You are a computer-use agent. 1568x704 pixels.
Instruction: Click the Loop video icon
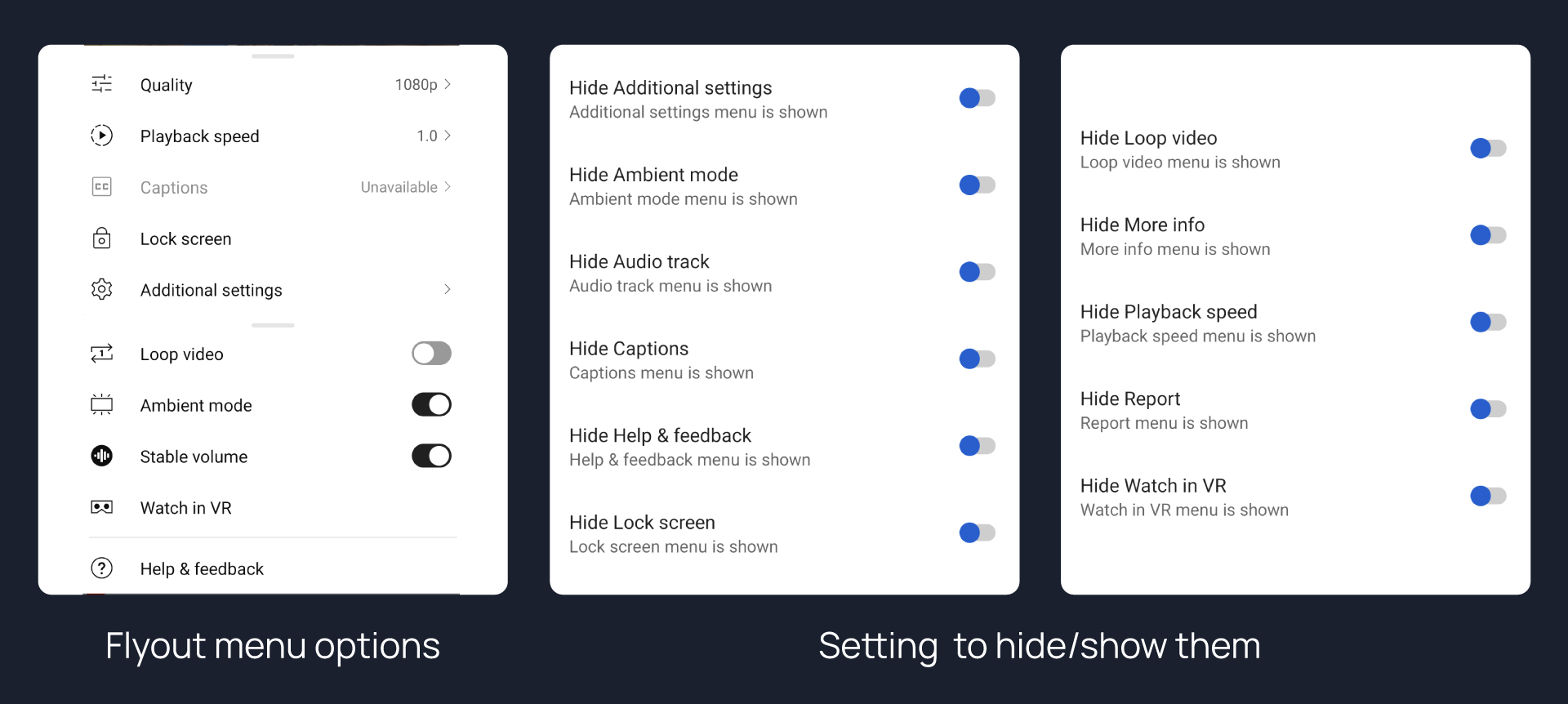tap(102, 354)
